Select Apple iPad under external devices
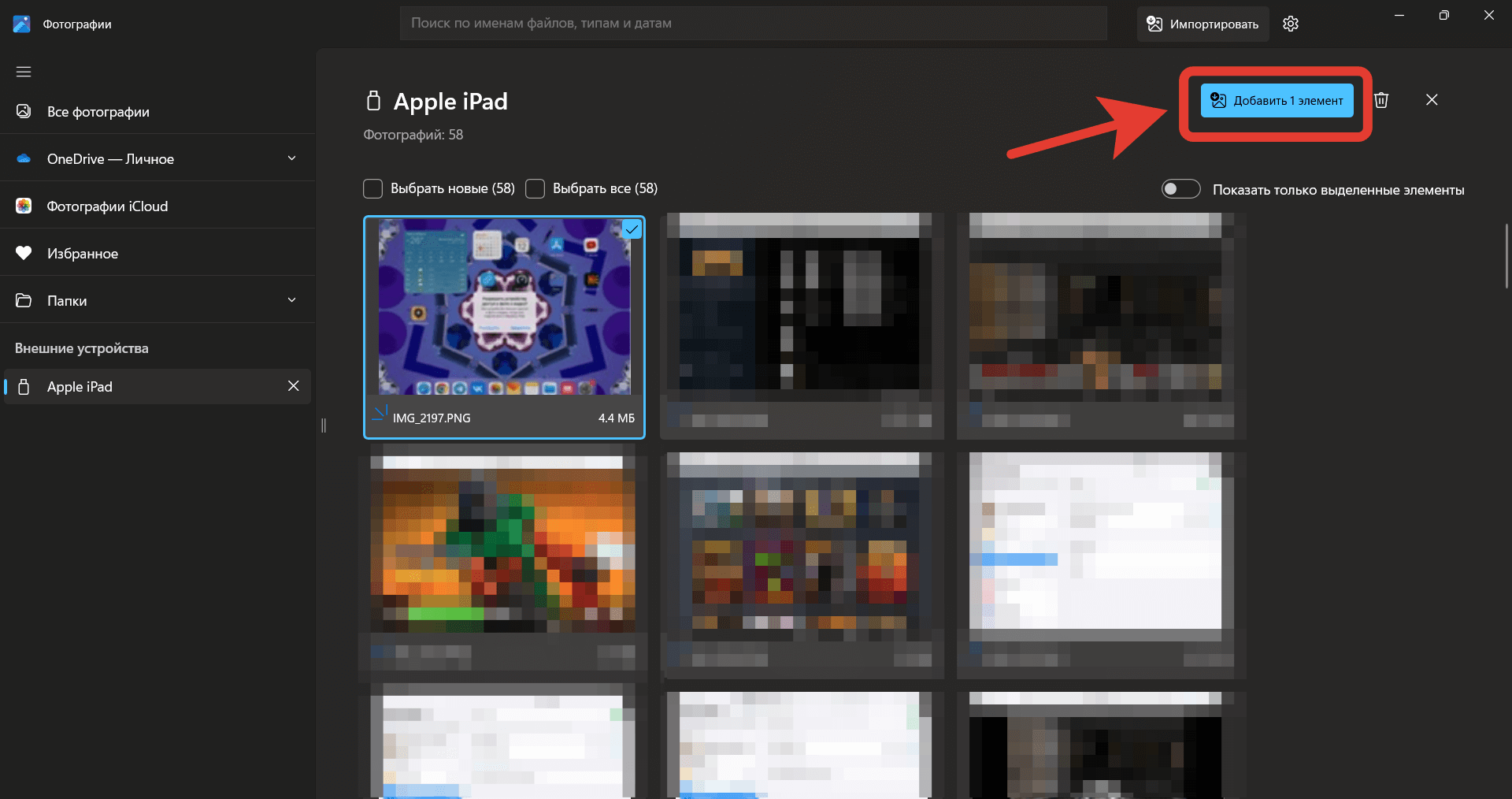This screenshot has width=1512, height=799. tap(80, 387)
